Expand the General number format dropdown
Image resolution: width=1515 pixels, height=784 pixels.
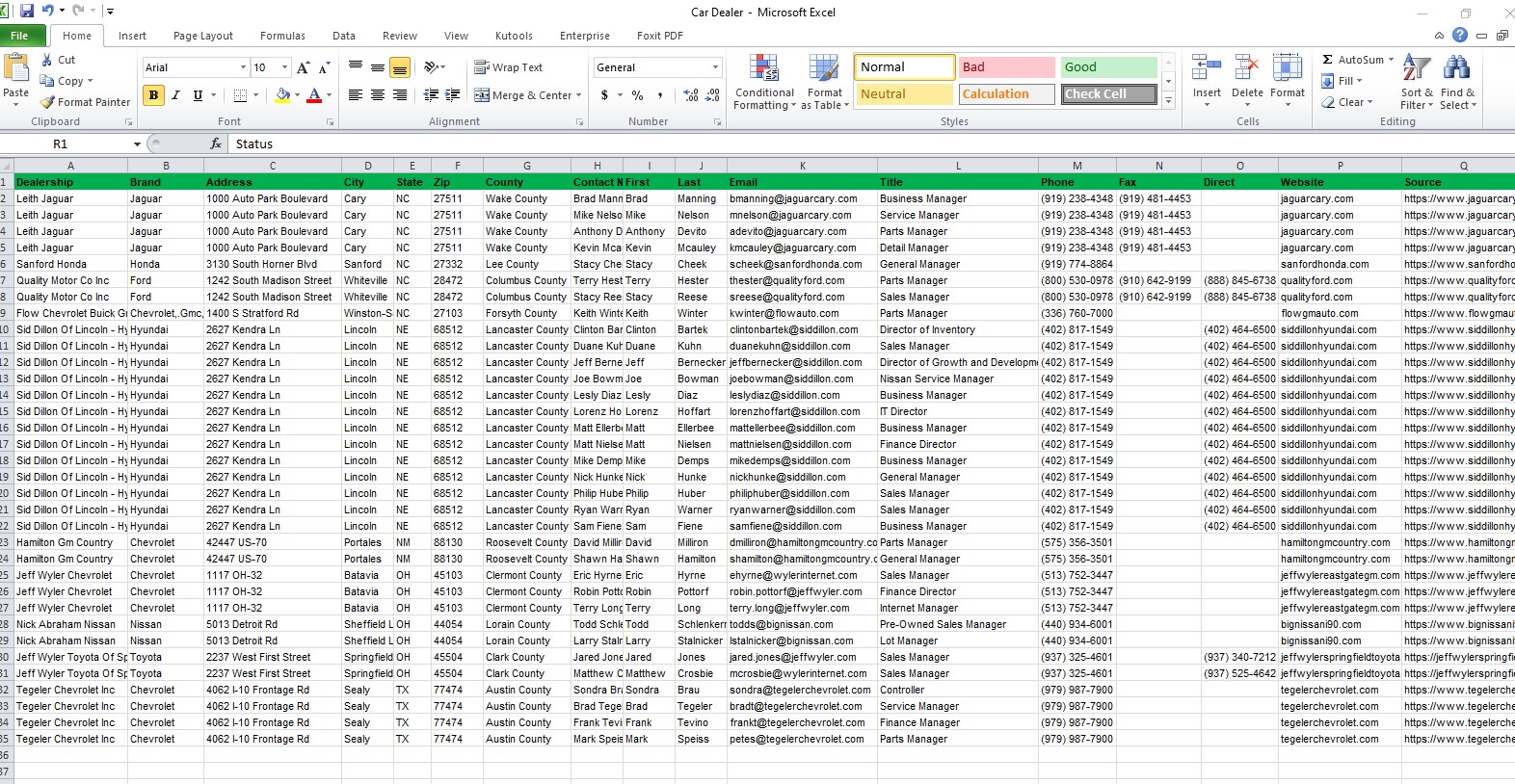coord(715,67)
